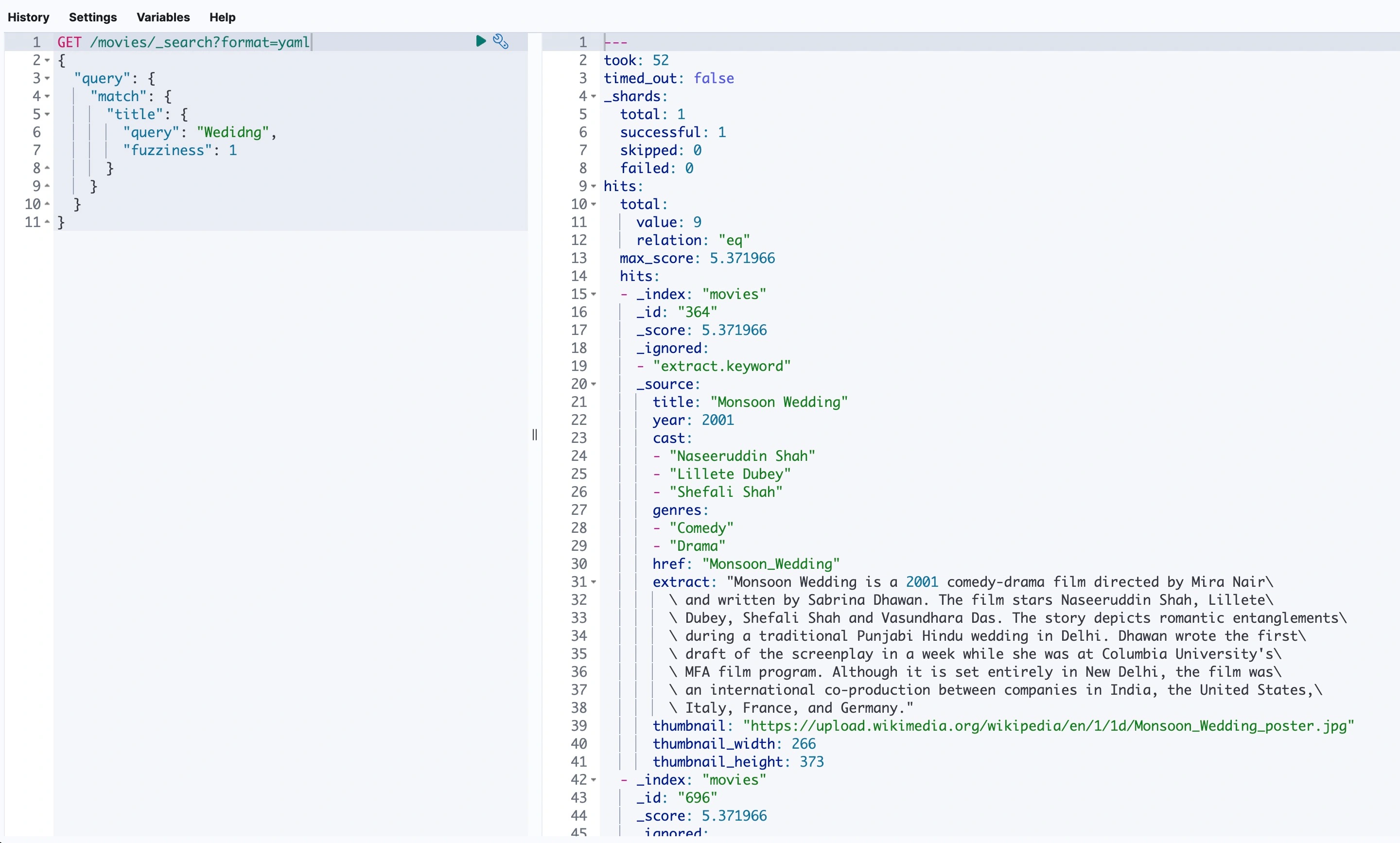1400x843 pixels.
Task: Open the Variables menu
Action: [x=163, y=17]
